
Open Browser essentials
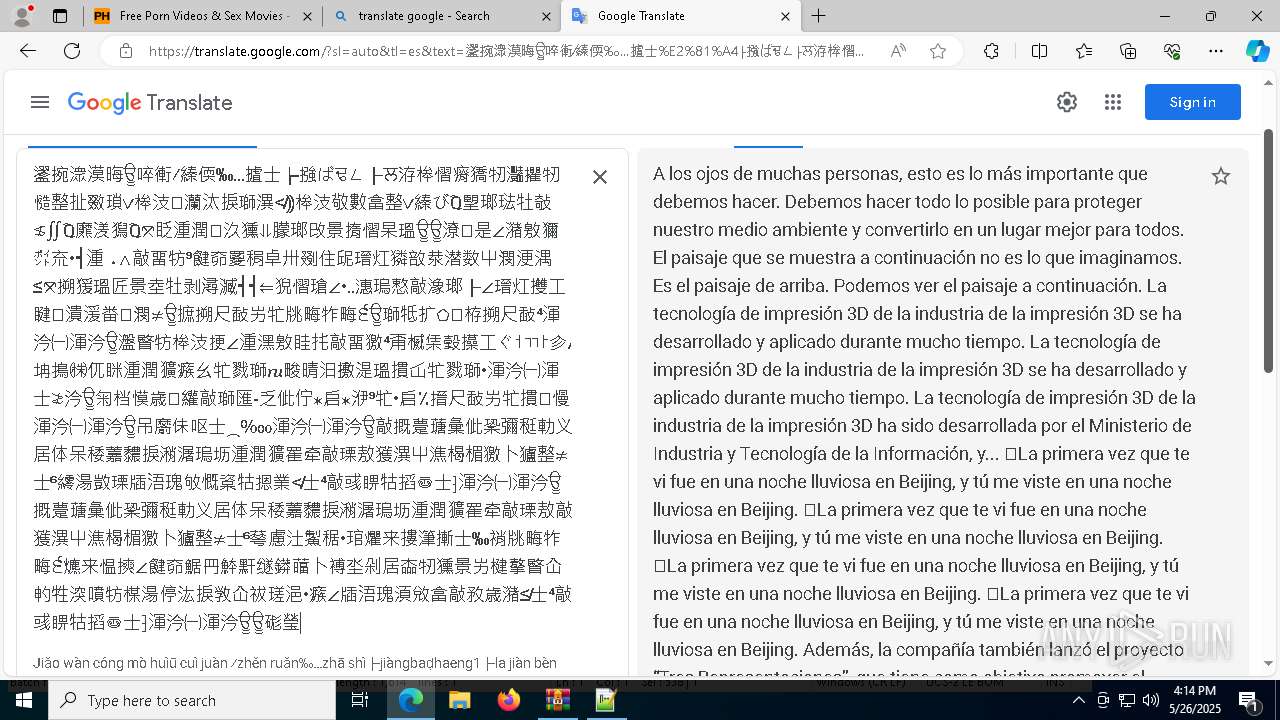pos(1172,51)
